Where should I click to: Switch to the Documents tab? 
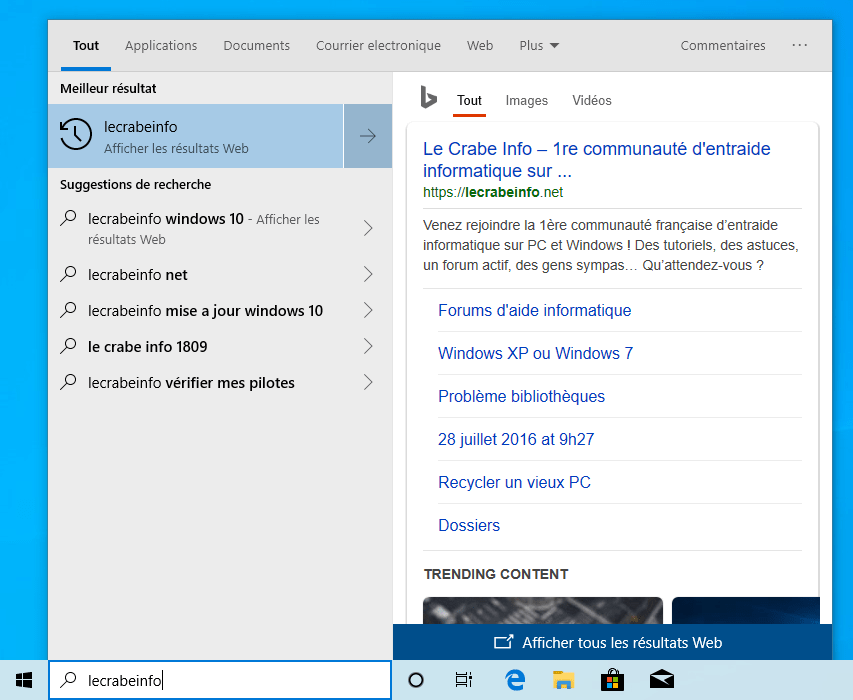pyautogui.click(x=257, y=46)
